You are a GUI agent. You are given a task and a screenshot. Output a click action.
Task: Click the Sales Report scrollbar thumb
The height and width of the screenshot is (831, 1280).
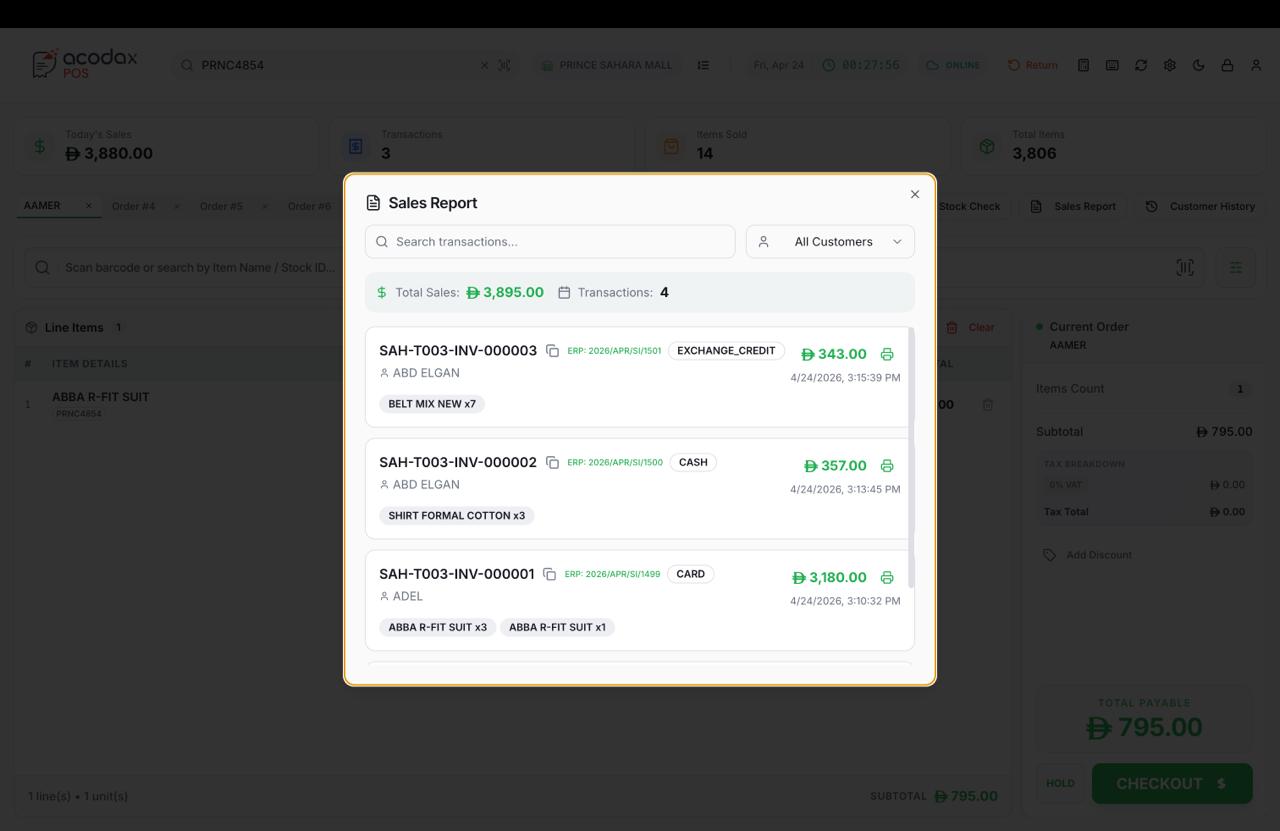tap(911, 457)
